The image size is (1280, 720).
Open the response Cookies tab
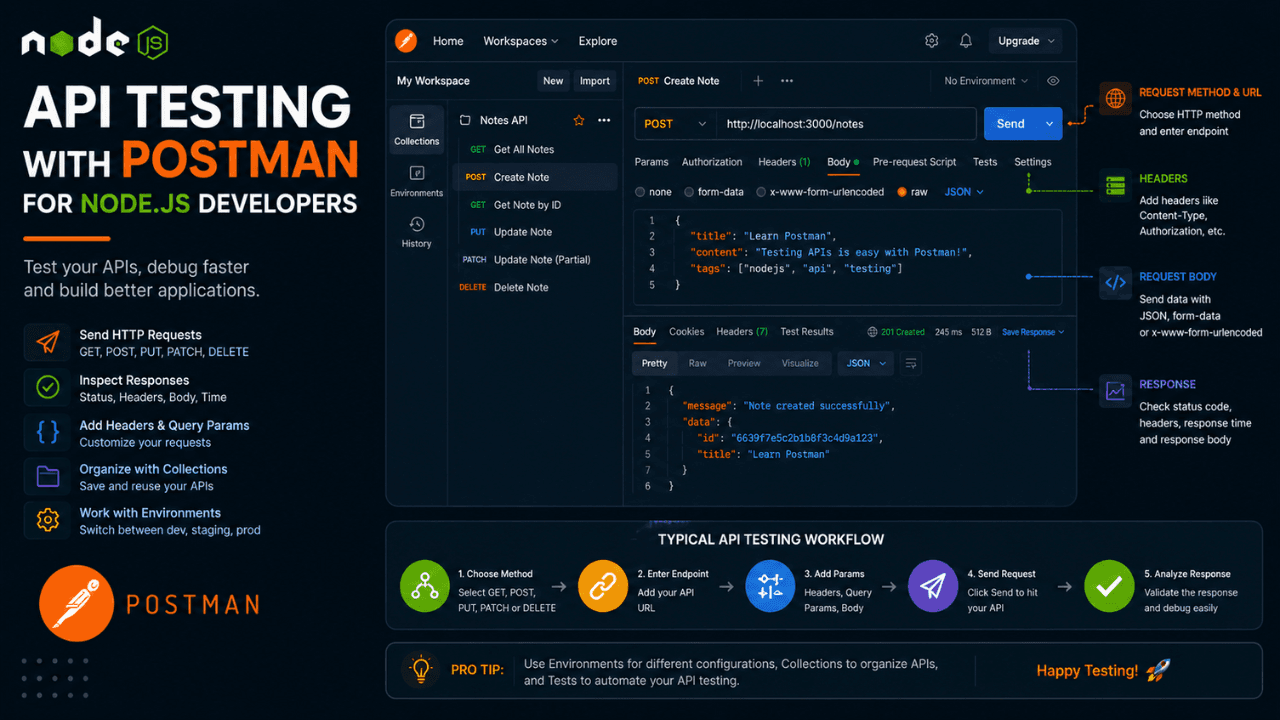point(687,332)
